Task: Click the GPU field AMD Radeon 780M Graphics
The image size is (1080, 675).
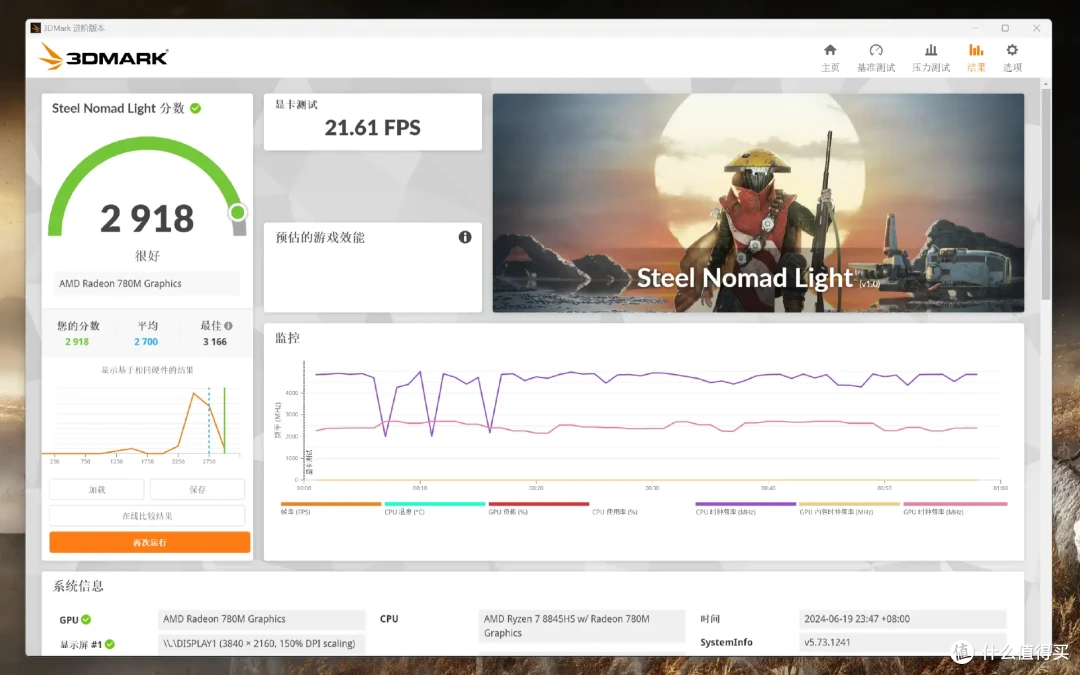Action: coord(262,619)
